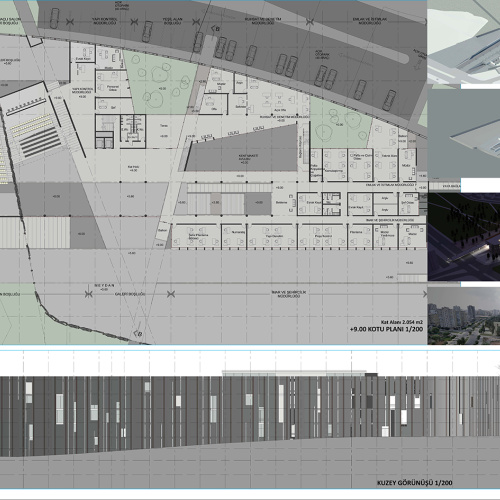
Task: Click the MEYDAN label on the plaza
Action: (x=105, y=287)
